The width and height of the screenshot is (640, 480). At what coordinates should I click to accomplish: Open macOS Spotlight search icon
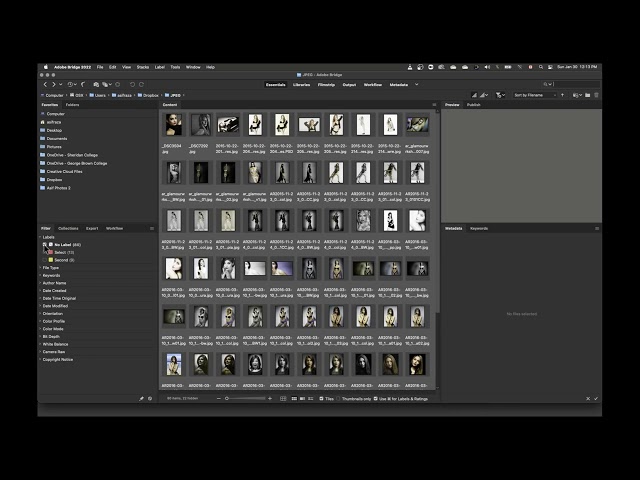click(541, 67)
